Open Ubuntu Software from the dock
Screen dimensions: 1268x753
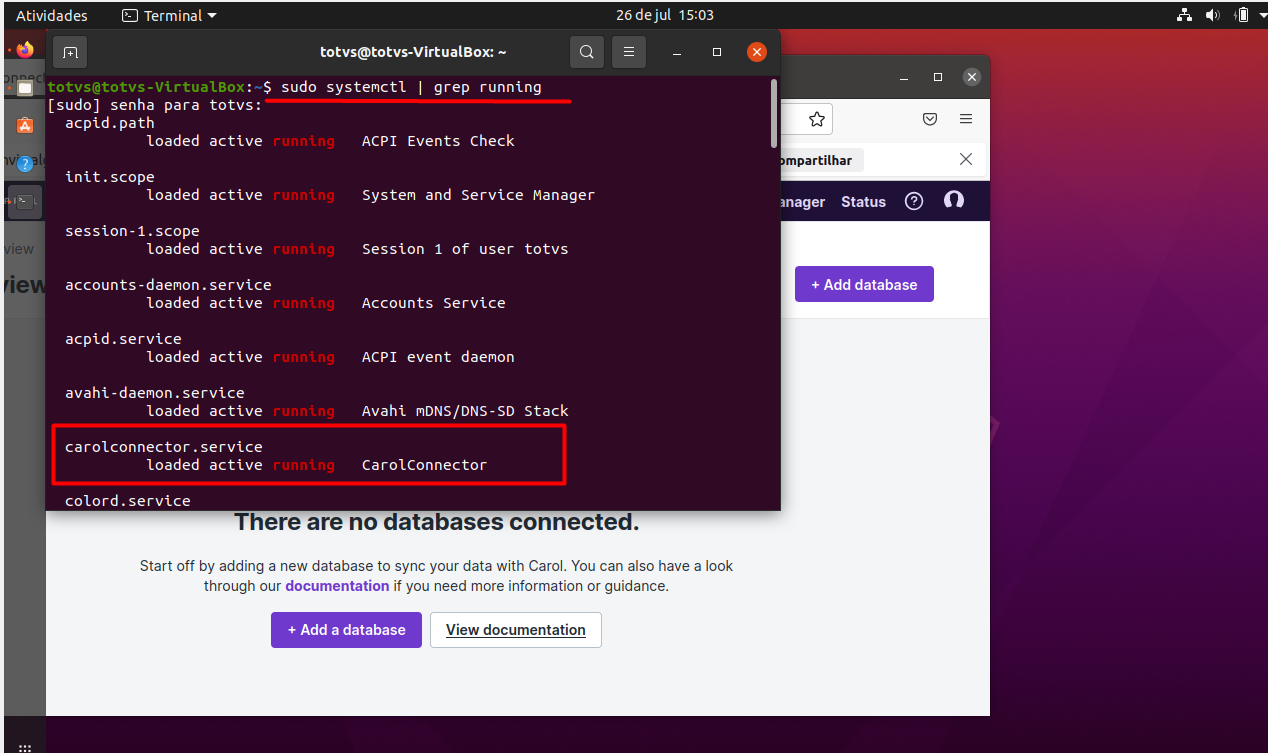pos(24,126)
